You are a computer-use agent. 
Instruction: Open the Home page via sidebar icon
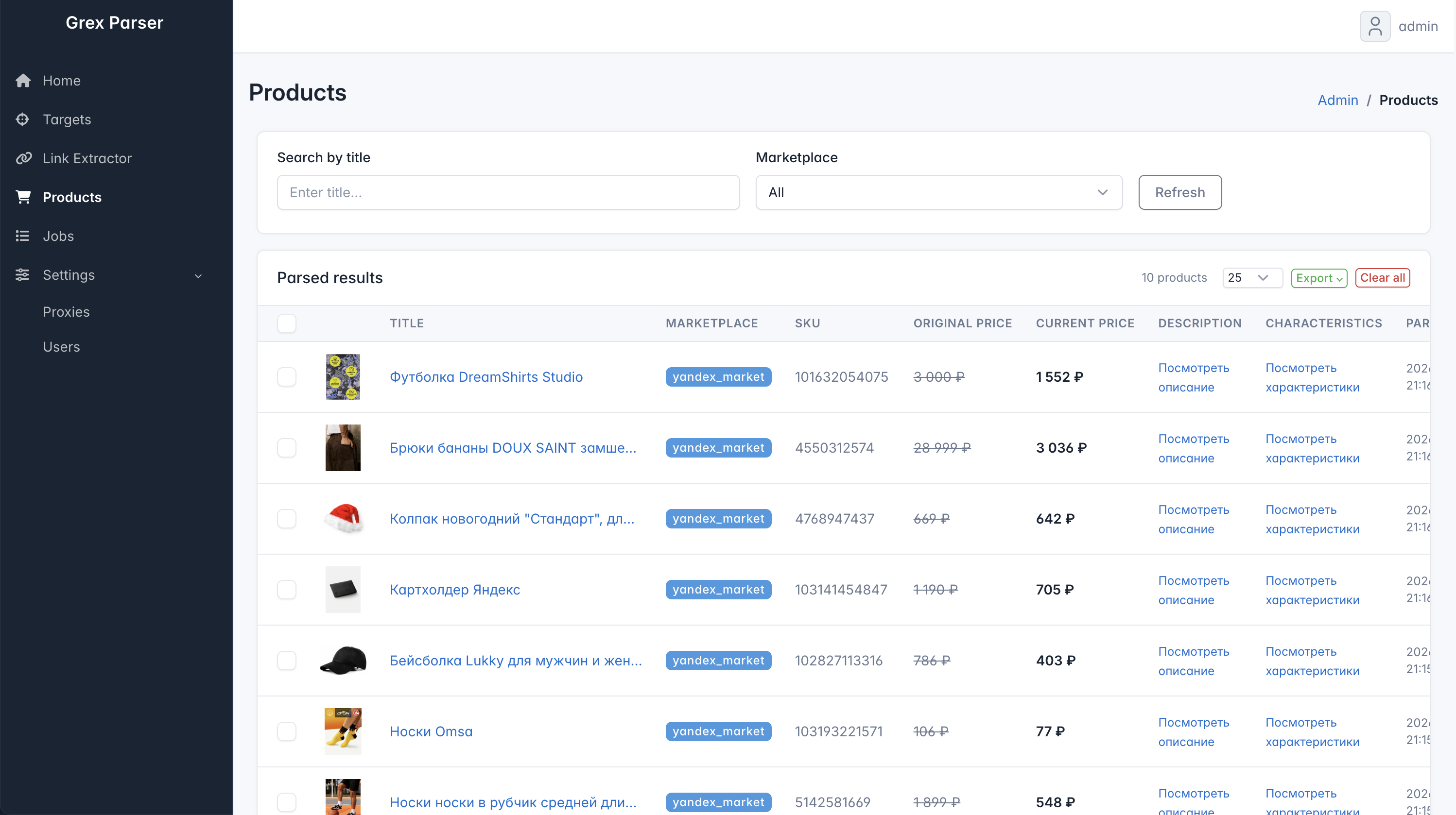tap(23, 80)
